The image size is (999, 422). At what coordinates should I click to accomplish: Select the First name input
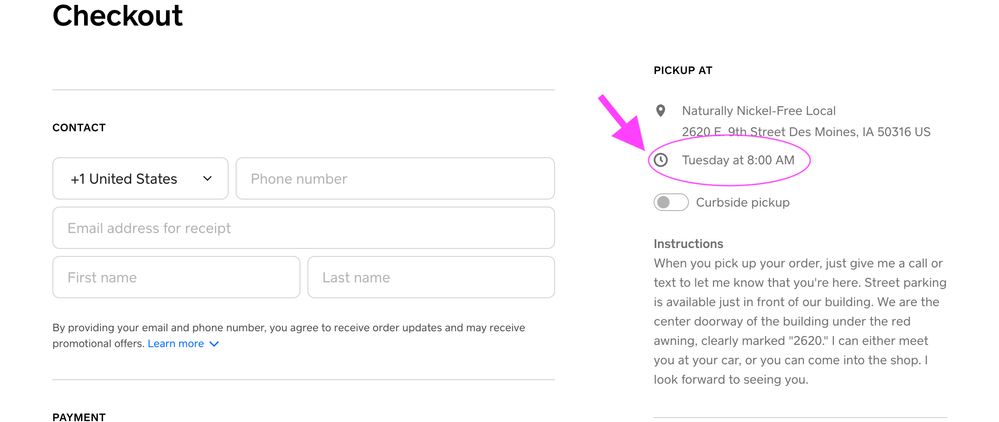point(176,278)
